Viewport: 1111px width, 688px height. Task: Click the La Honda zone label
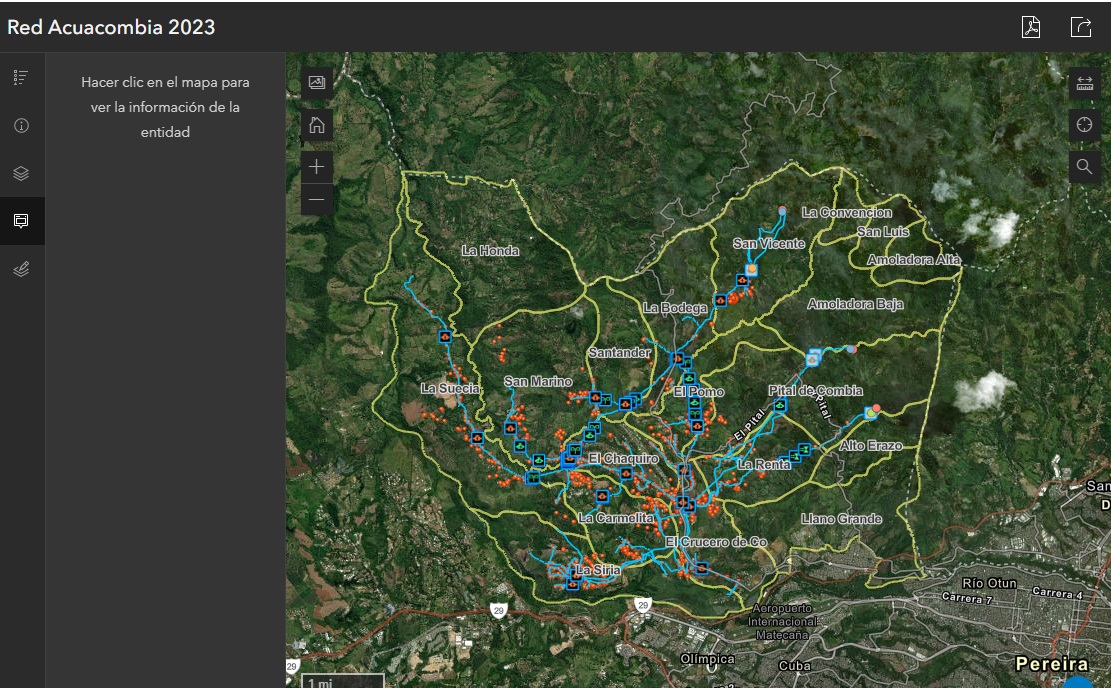point(490,251)
